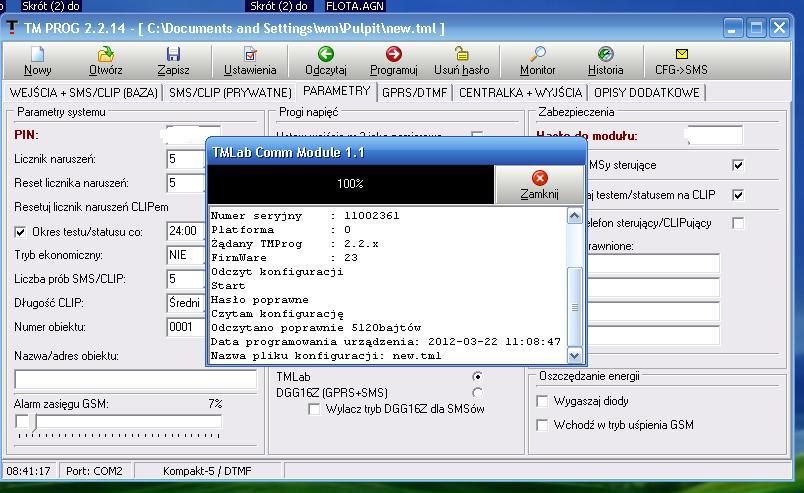Open OPISY DODATKOWE tab

click(x=647, y=92)
